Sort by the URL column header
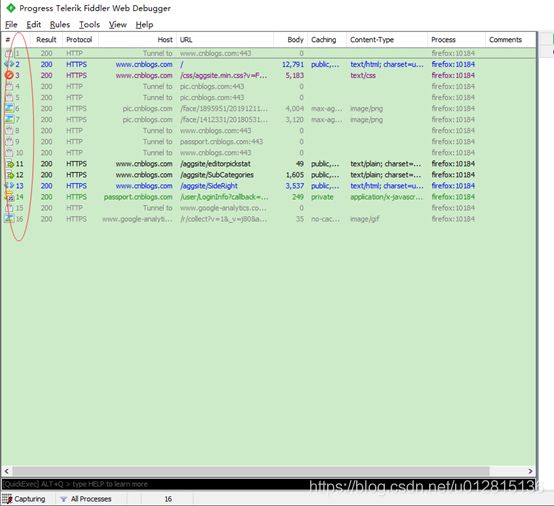554x506 pixels. pos(225,40)
